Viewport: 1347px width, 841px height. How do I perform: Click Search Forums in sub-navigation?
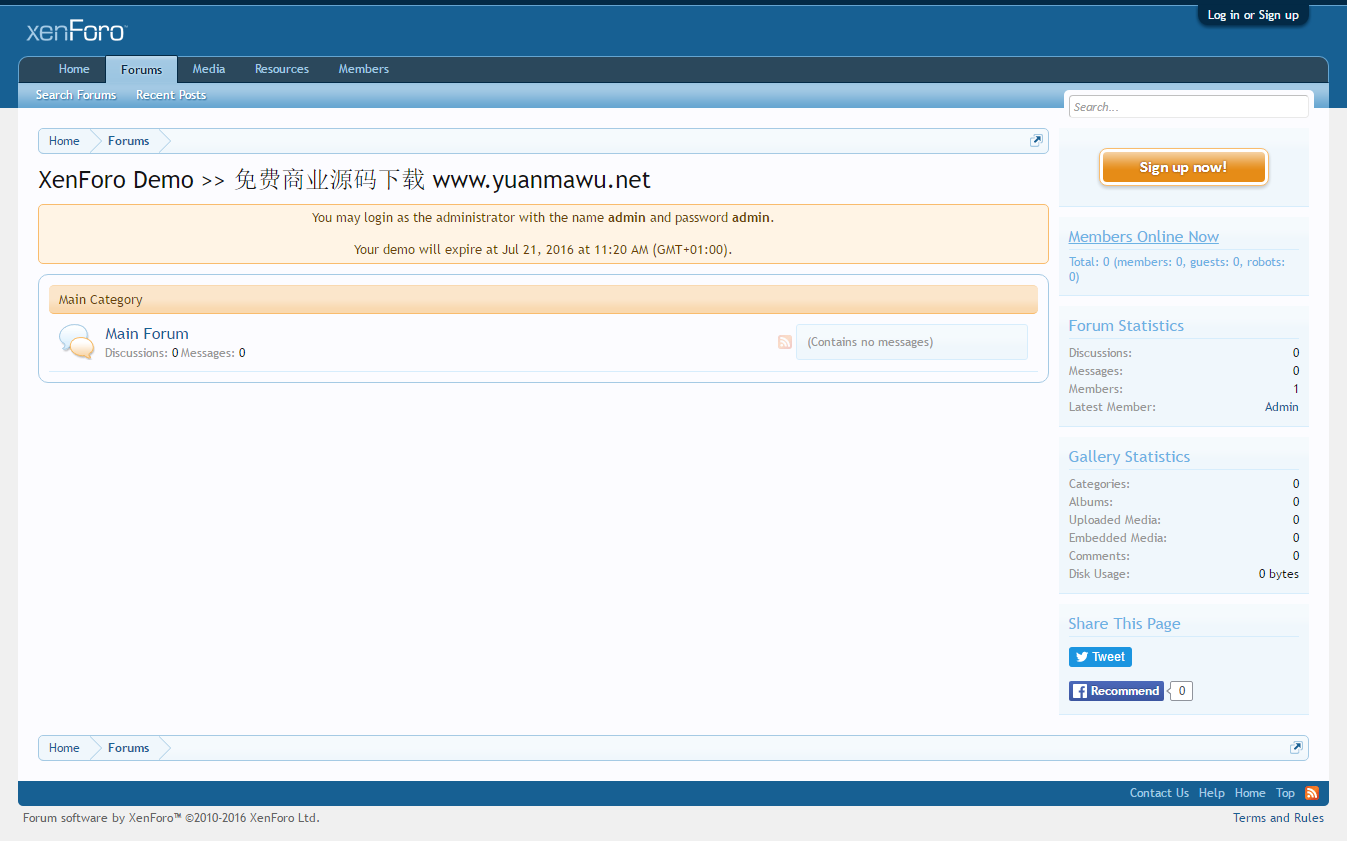pos(76,95)
